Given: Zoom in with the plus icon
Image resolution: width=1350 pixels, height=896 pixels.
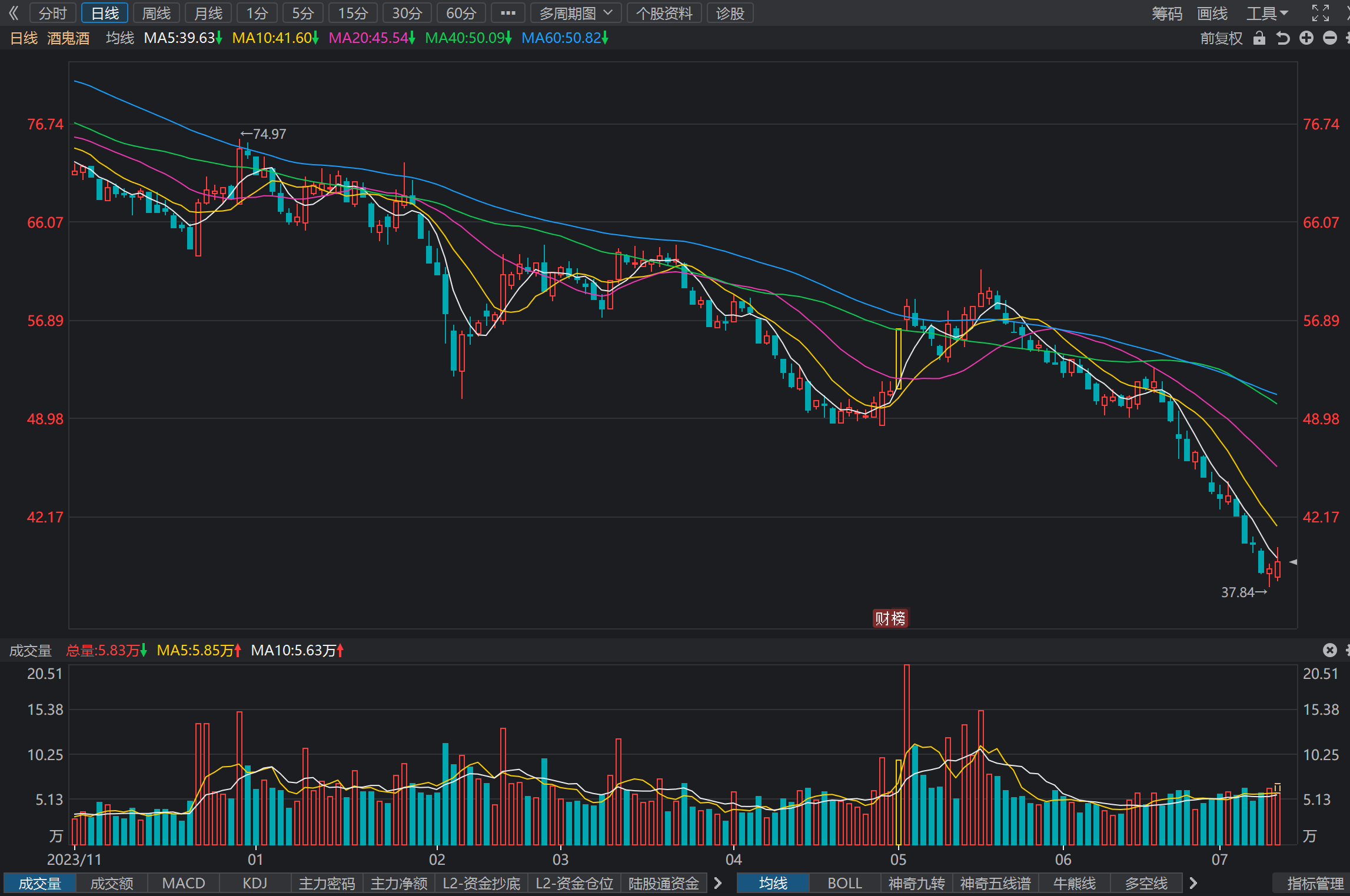Looking at the screenshot, I should coord(1306,38).
